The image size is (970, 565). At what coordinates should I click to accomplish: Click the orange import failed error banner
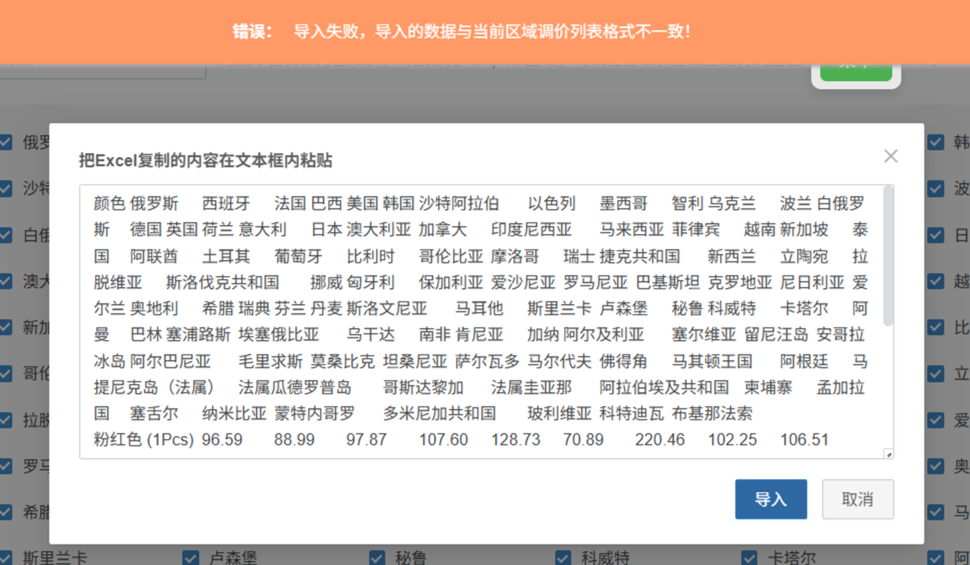(x=485, y=31)
